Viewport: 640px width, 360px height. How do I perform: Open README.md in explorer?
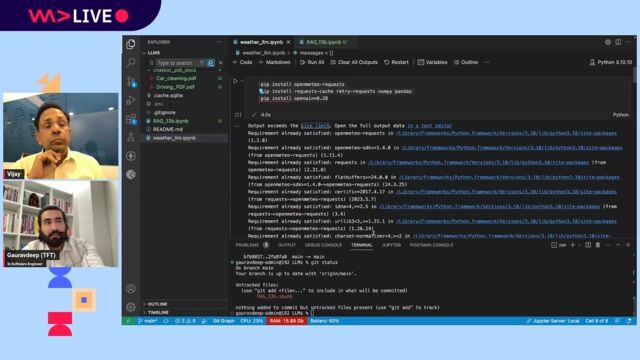click(167, 129)
